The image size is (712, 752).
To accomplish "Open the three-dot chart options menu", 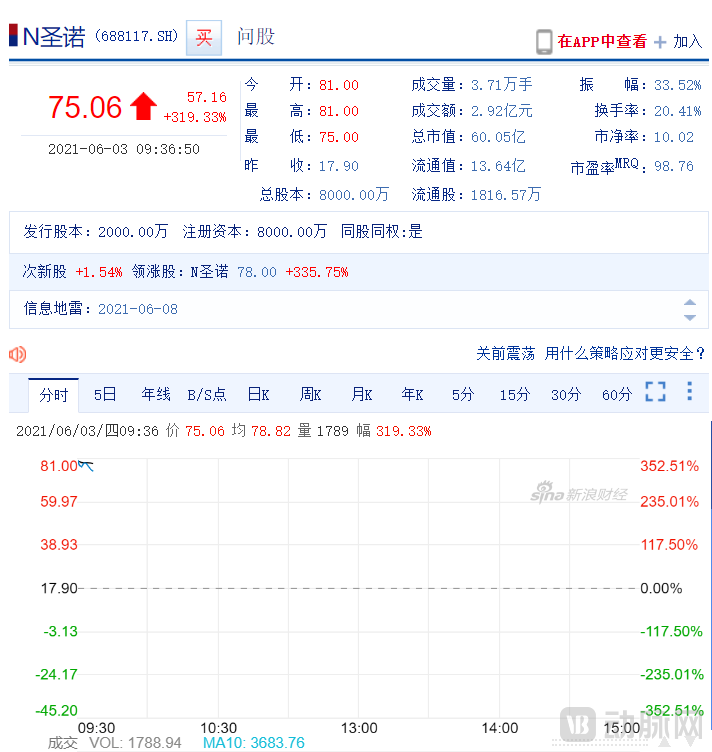I will coord(689,392).
